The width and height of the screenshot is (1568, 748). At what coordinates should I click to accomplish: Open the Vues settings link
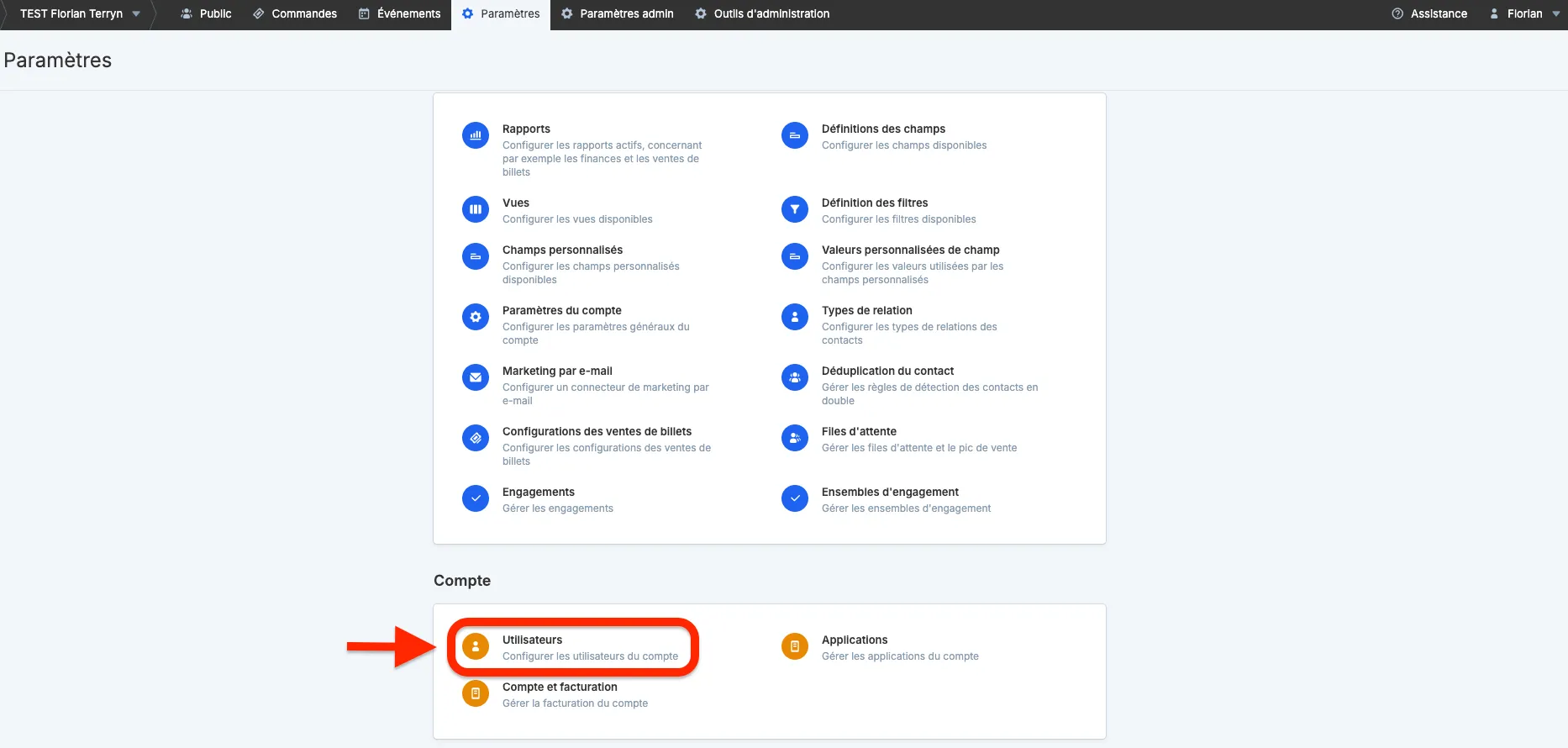[516, 203]
